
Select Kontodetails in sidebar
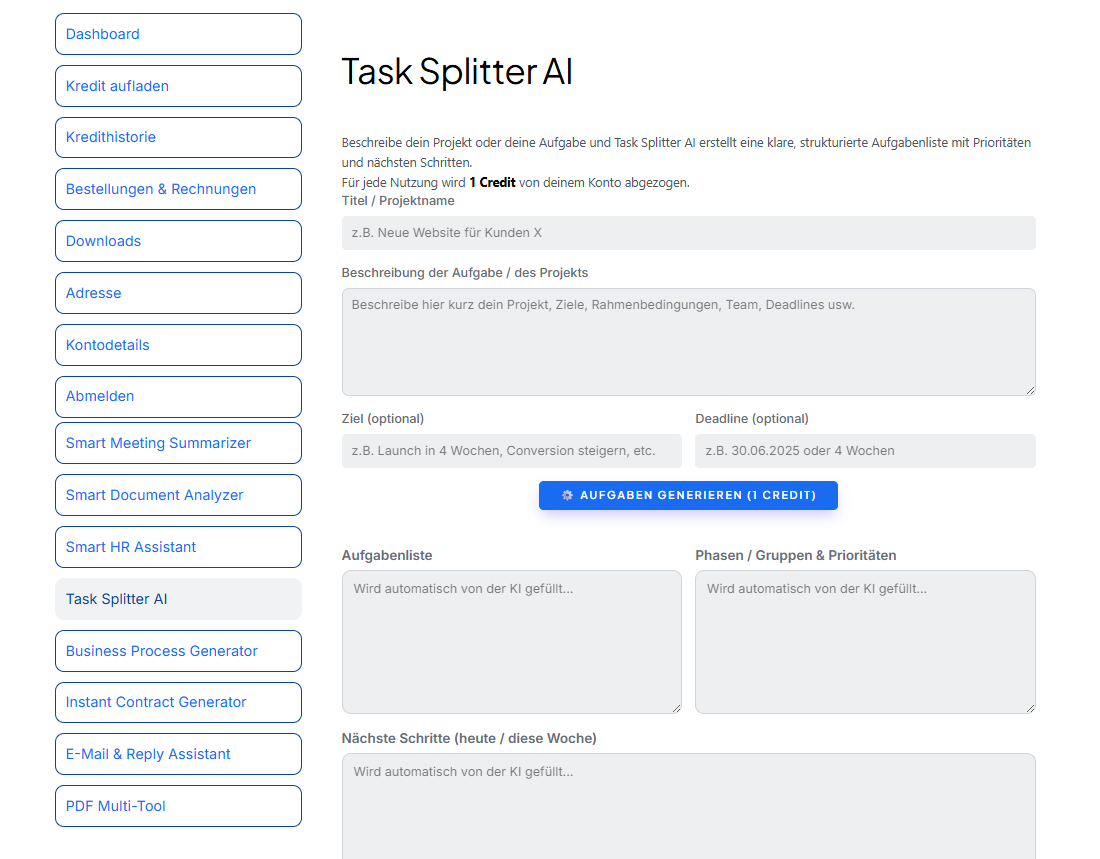(x=178, y=345)
